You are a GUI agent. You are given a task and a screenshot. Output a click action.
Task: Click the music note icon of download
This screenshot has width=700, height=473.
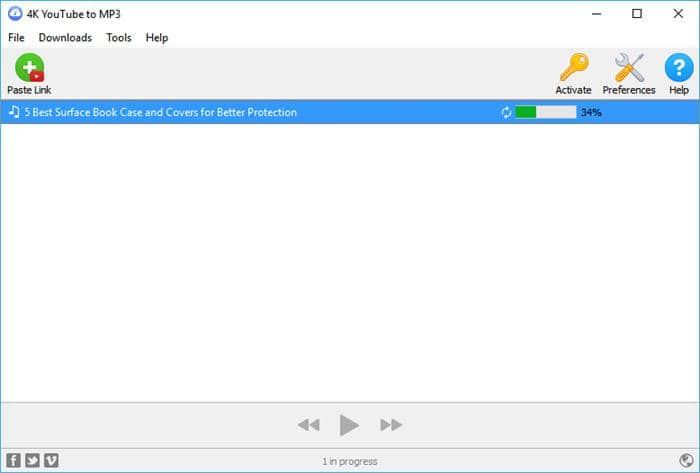(14, 112)
